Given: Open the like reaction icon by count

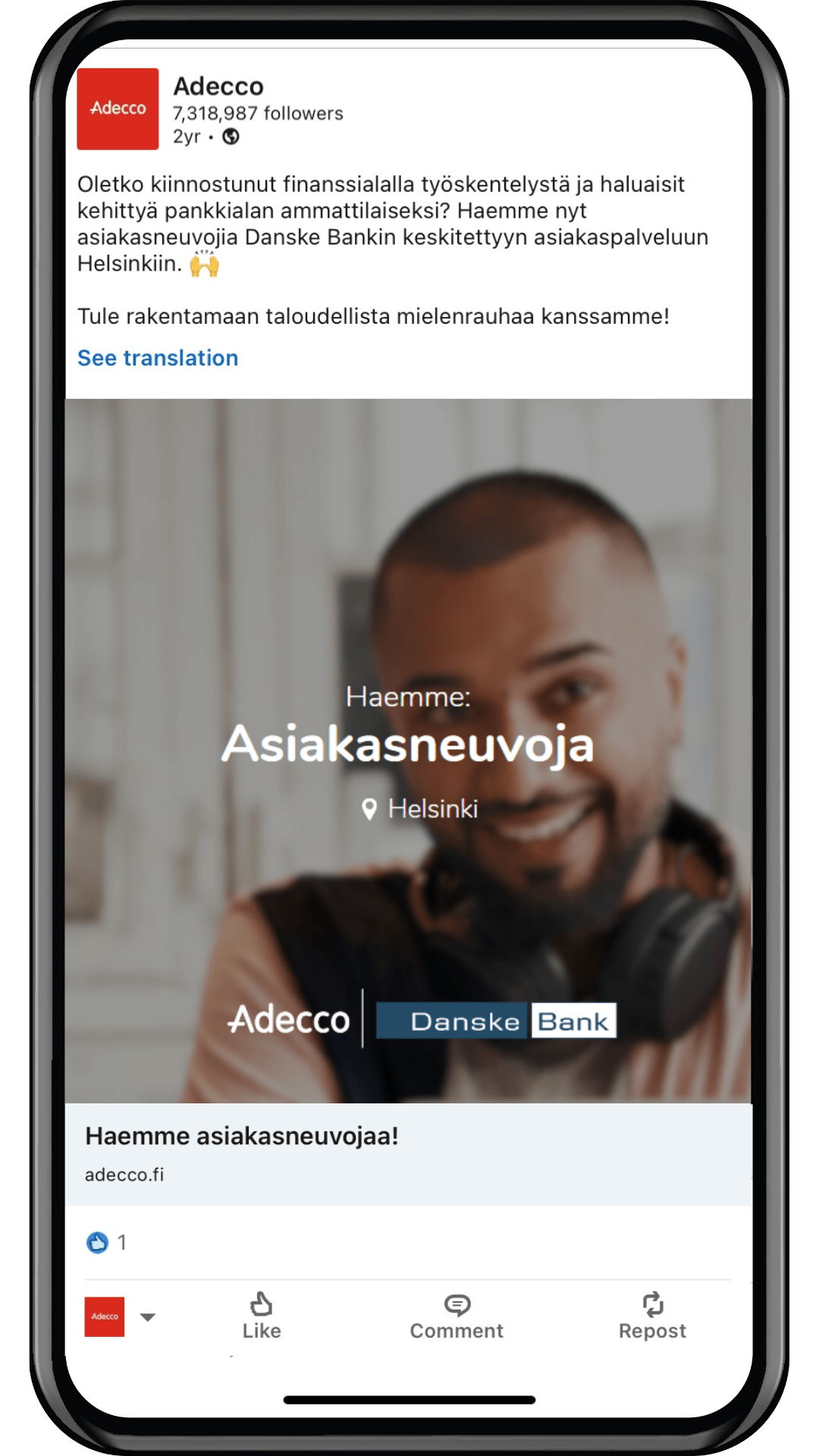Looking at the screenshot, I should (x=97, y=1242).
